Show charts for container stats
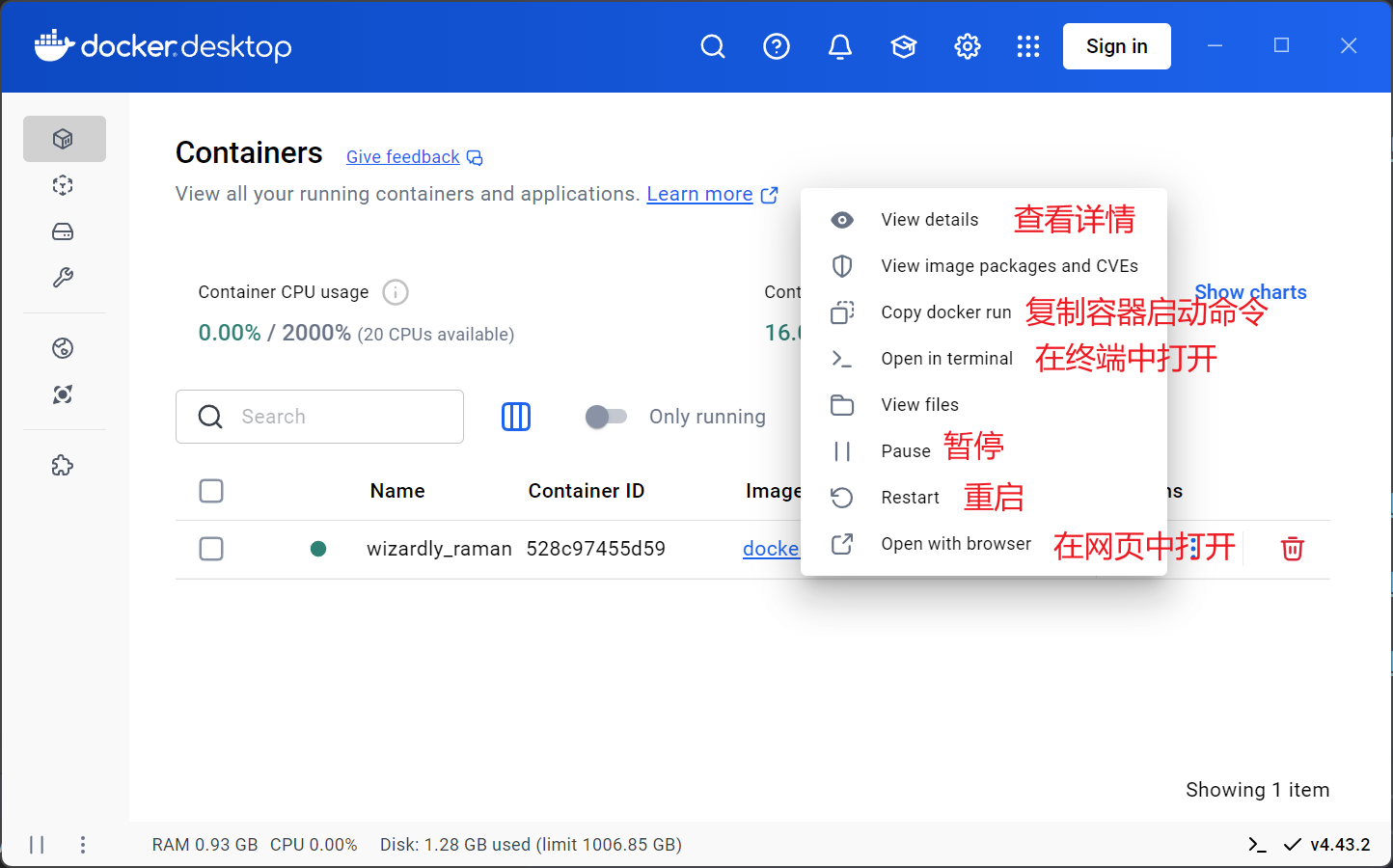 pyautogui.click(x=1250, y=291)
